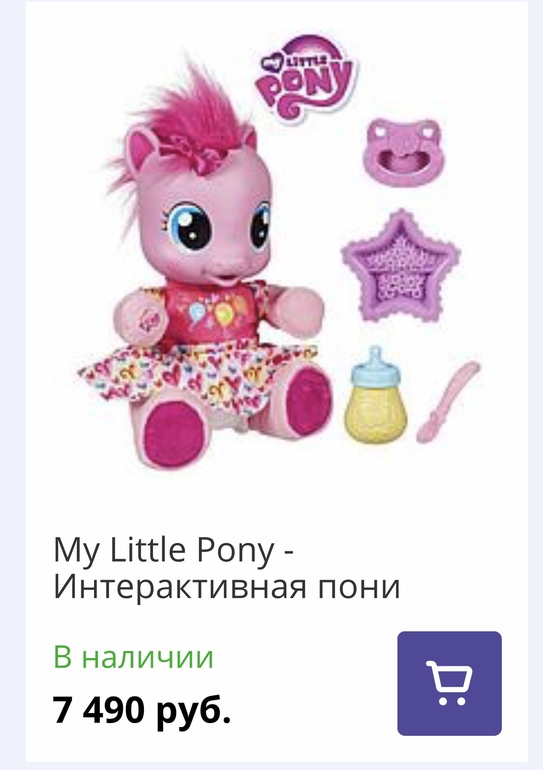Click the yellow baby bottle with blue cap

(x=376, y=396)
